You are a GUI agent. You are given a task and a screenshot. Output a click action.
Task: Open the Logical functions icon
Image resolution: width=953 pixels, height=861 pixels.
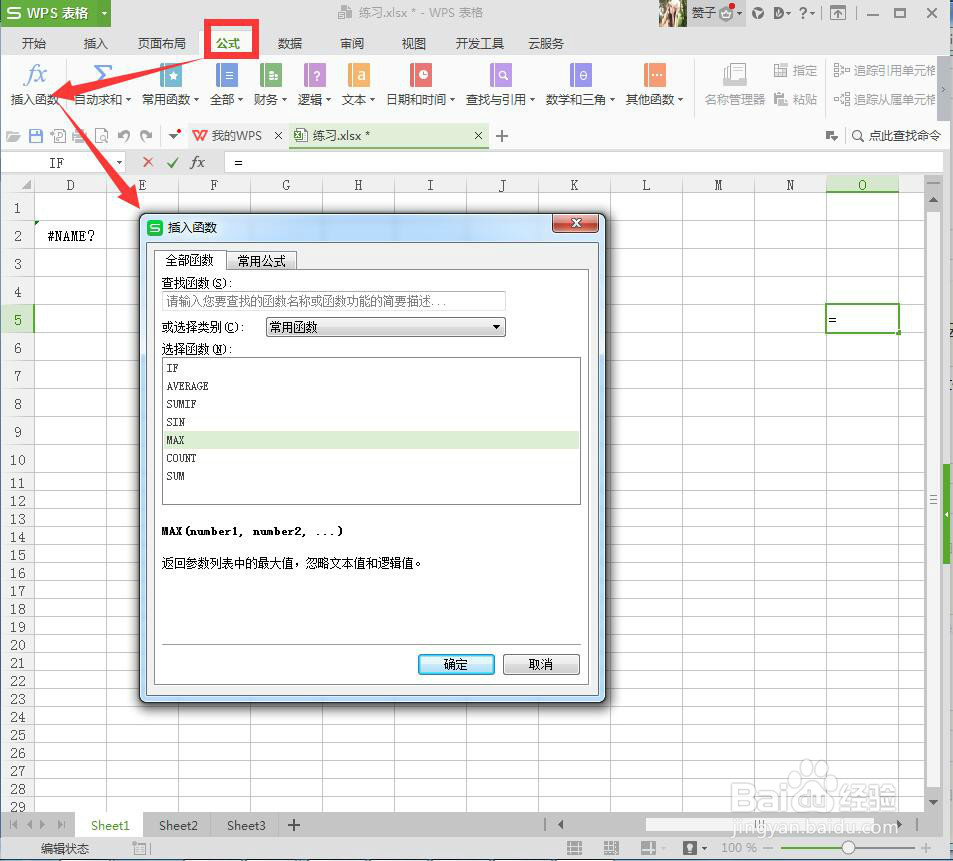pyautogui.click(x=315, y=75)
